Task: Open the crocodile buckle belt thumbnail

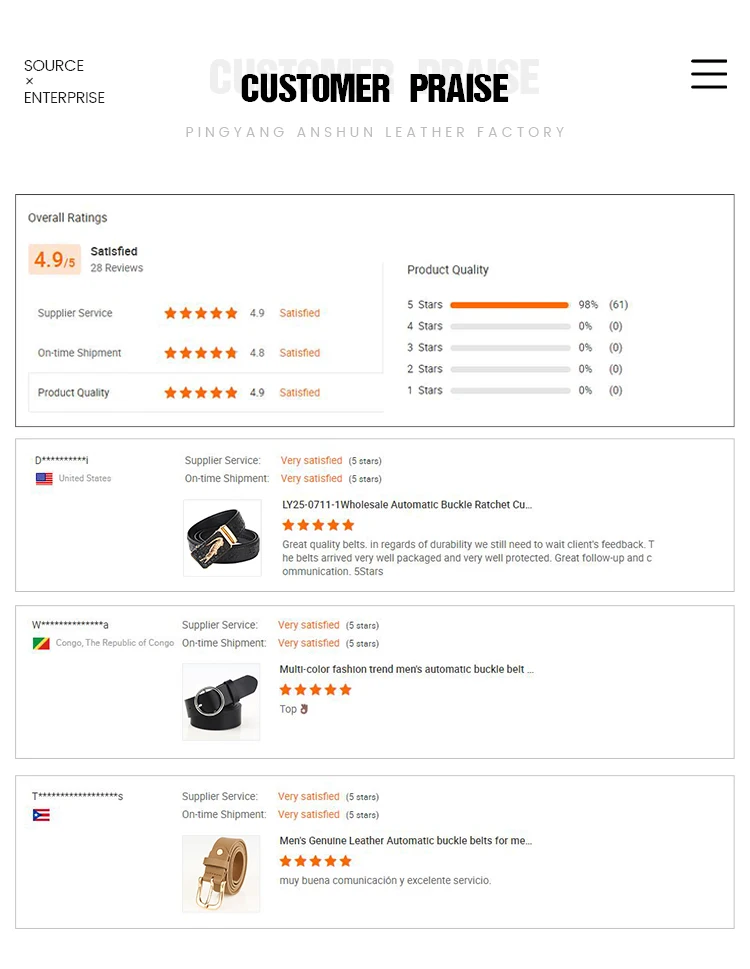Action: [x=222, y=538]
